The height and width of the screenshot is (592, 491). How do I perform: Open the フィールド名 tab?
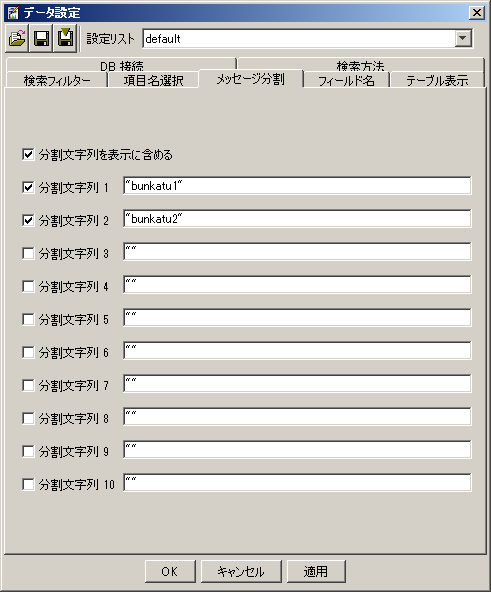click(346, 80)
